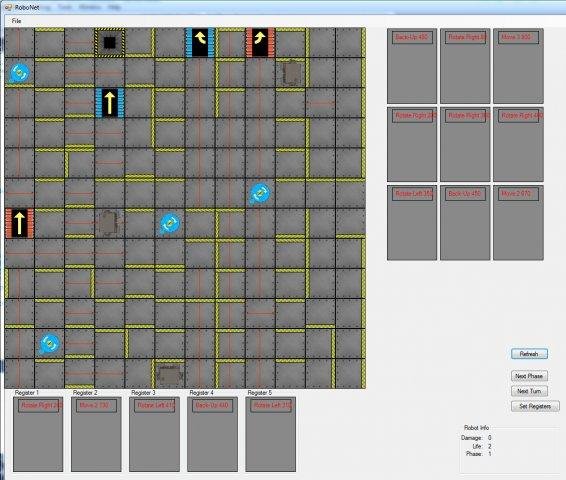Click the Refresh button

[x=529, y=354]
